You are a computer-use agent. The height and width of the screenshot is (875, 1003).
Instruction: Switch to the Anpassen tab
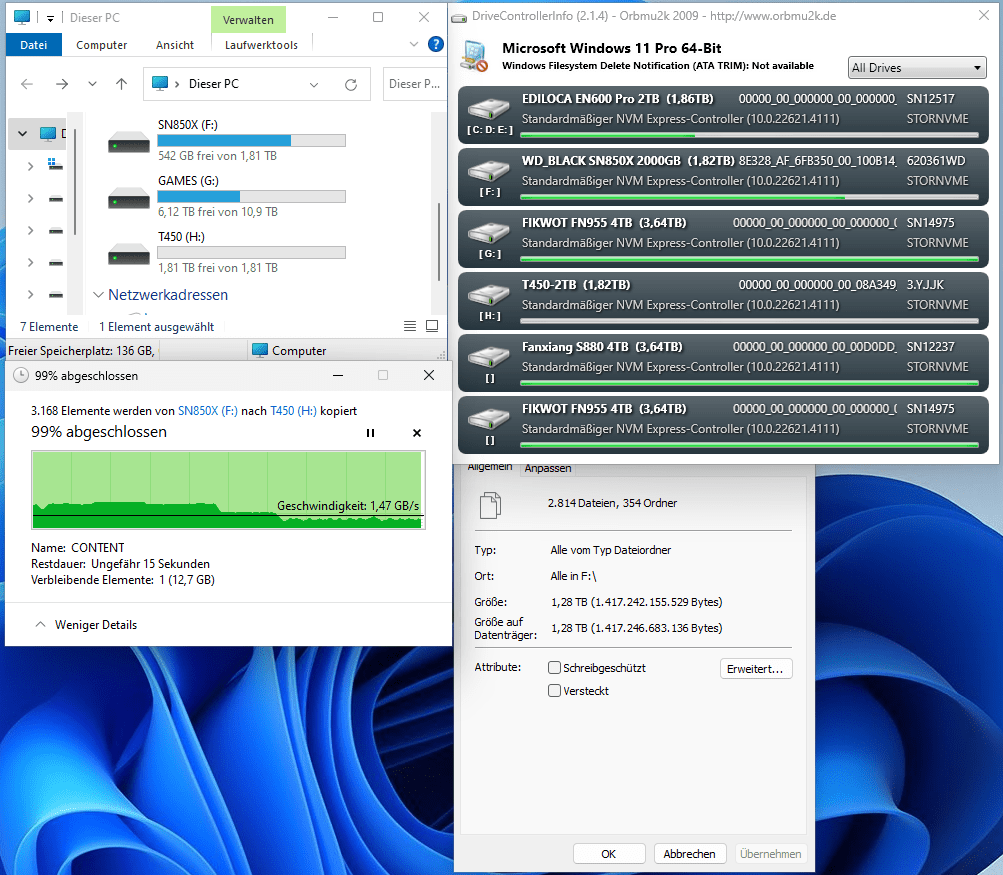[x=548, y=468]
